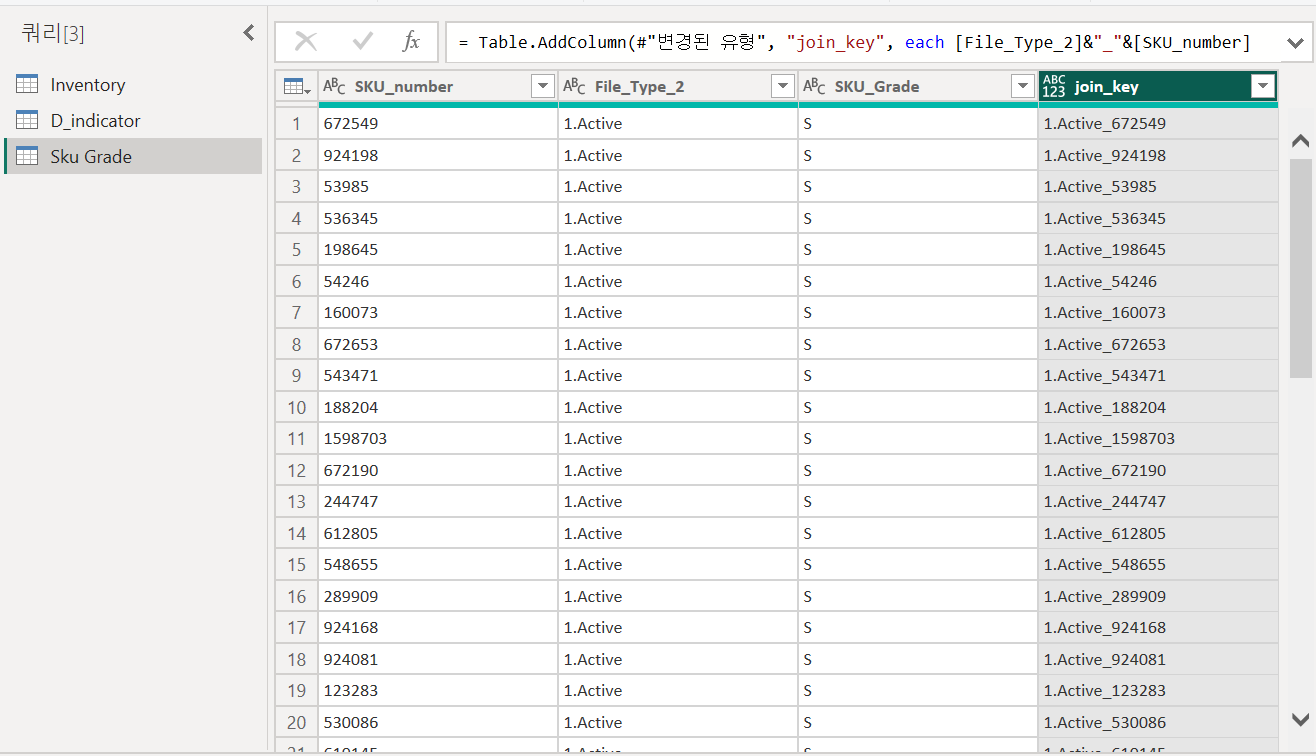Click the fx insert step icon

click(411, 42)
